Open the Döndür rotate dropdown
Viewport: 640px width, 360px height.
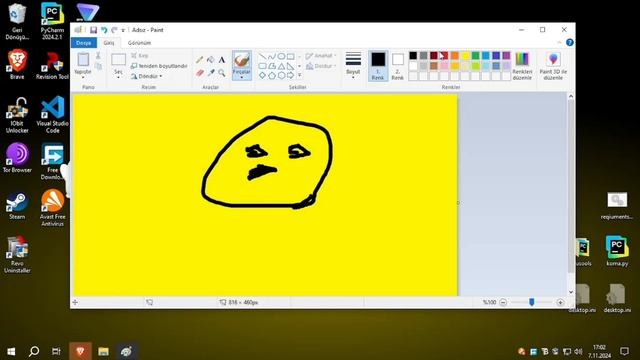tap(147, 76)
